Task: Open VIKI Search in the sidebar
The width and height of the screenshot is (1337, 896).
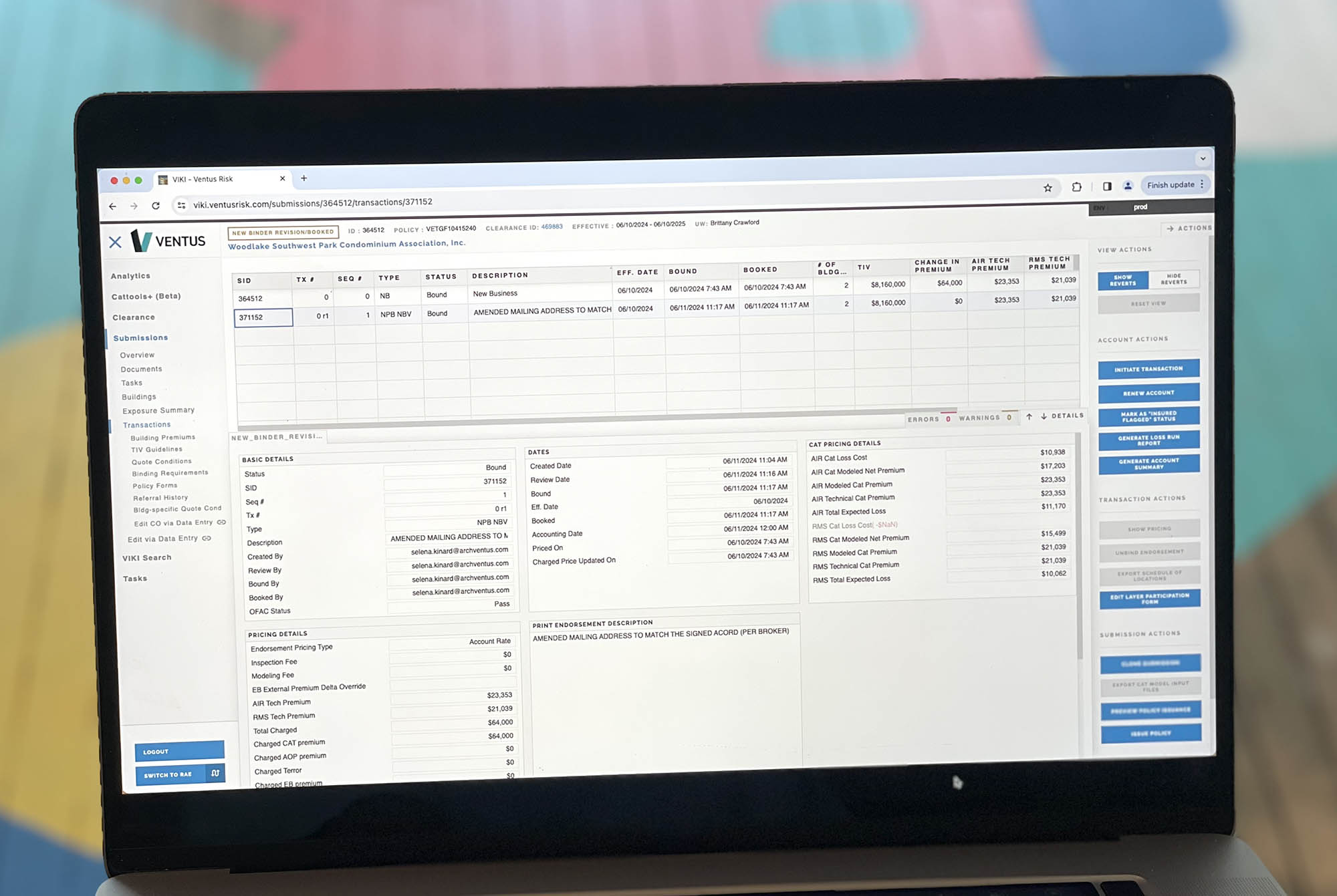Action: coord(146,558)
